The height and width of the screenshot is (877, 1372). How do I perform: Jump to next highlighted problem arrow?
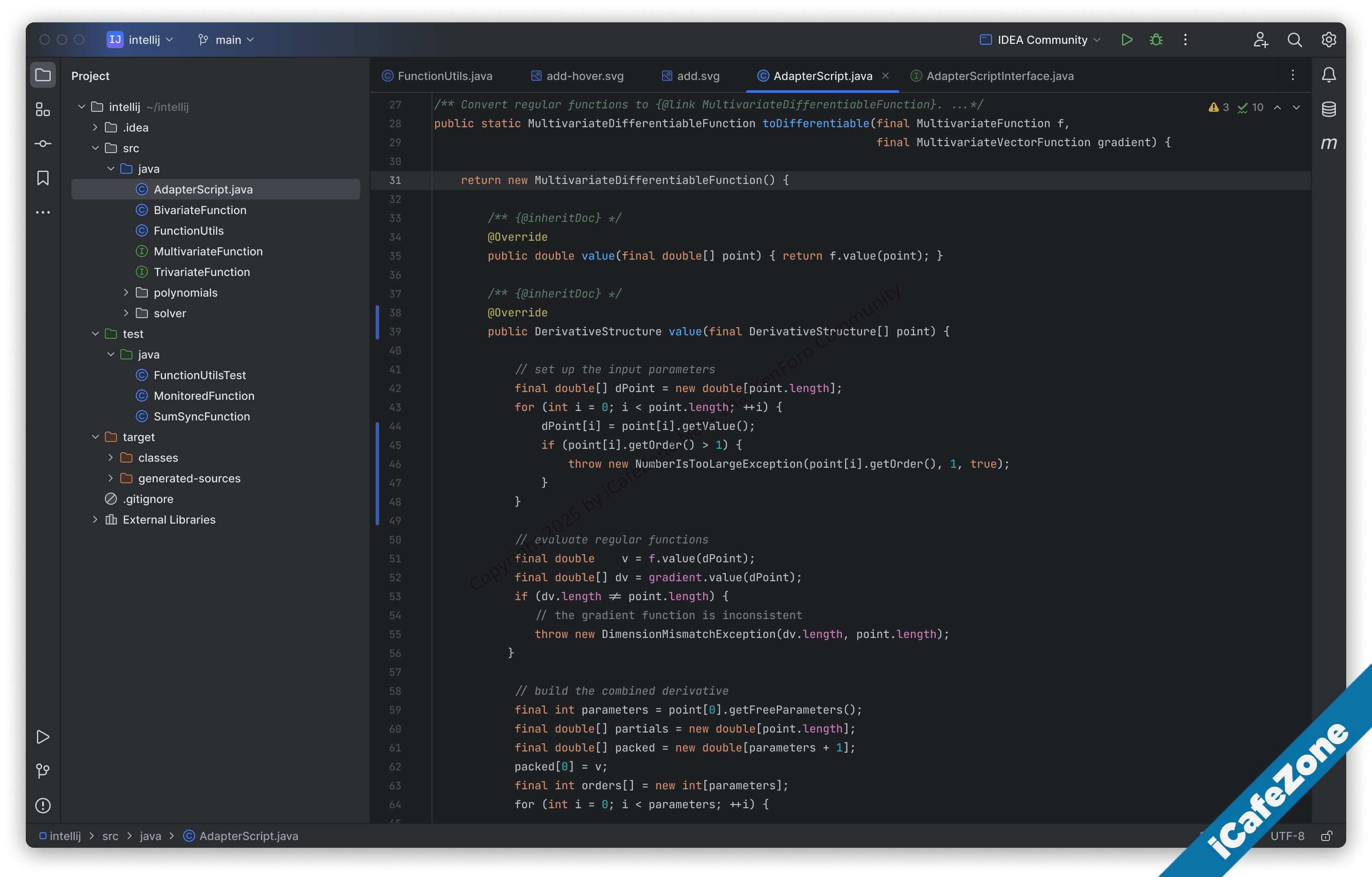coord(1296,107)
